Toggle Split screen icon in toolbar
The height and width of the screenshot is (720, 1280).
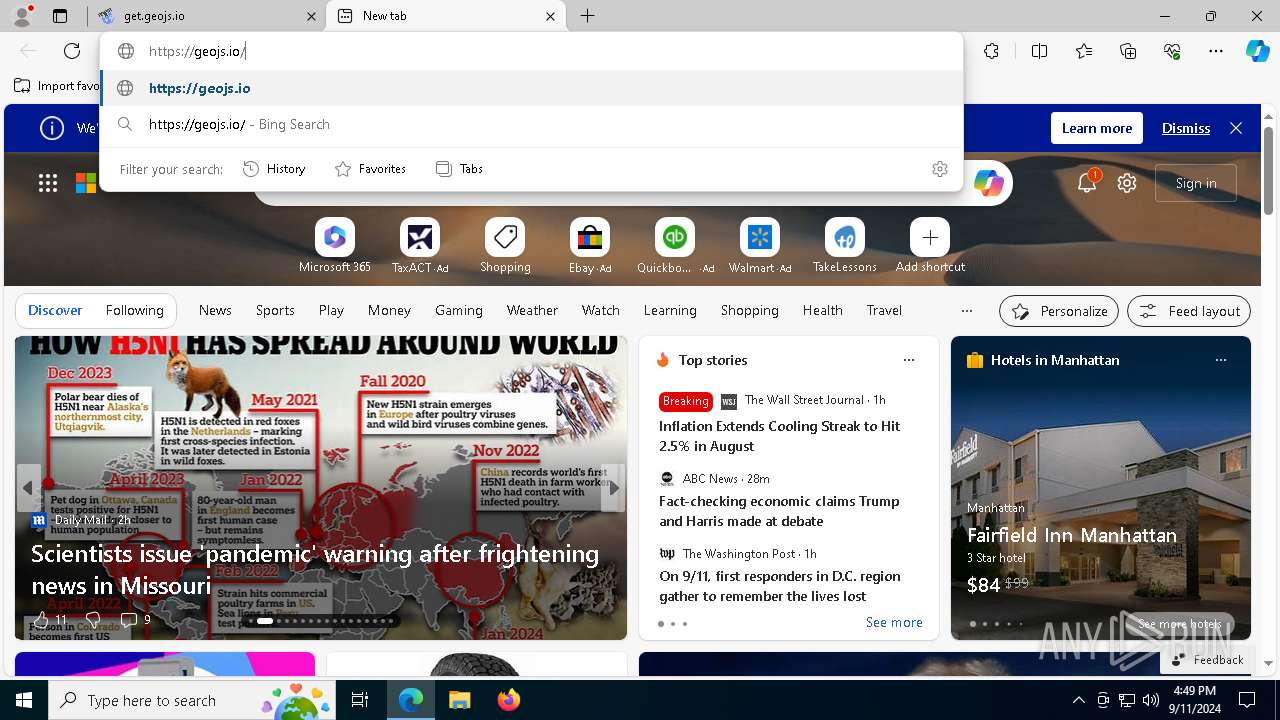[x=1039, y=51]
